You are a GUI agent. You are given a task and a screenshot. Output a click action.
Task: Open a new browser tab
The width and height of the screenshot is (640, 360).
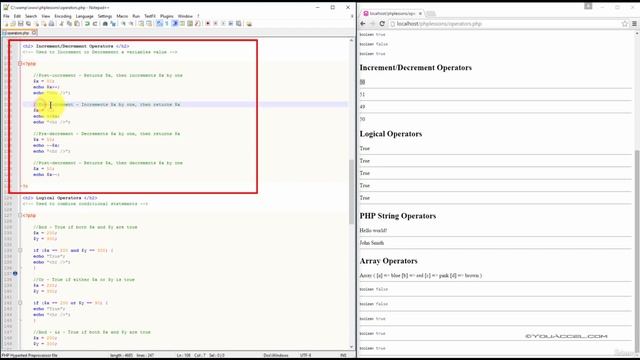tap(431, 14)
